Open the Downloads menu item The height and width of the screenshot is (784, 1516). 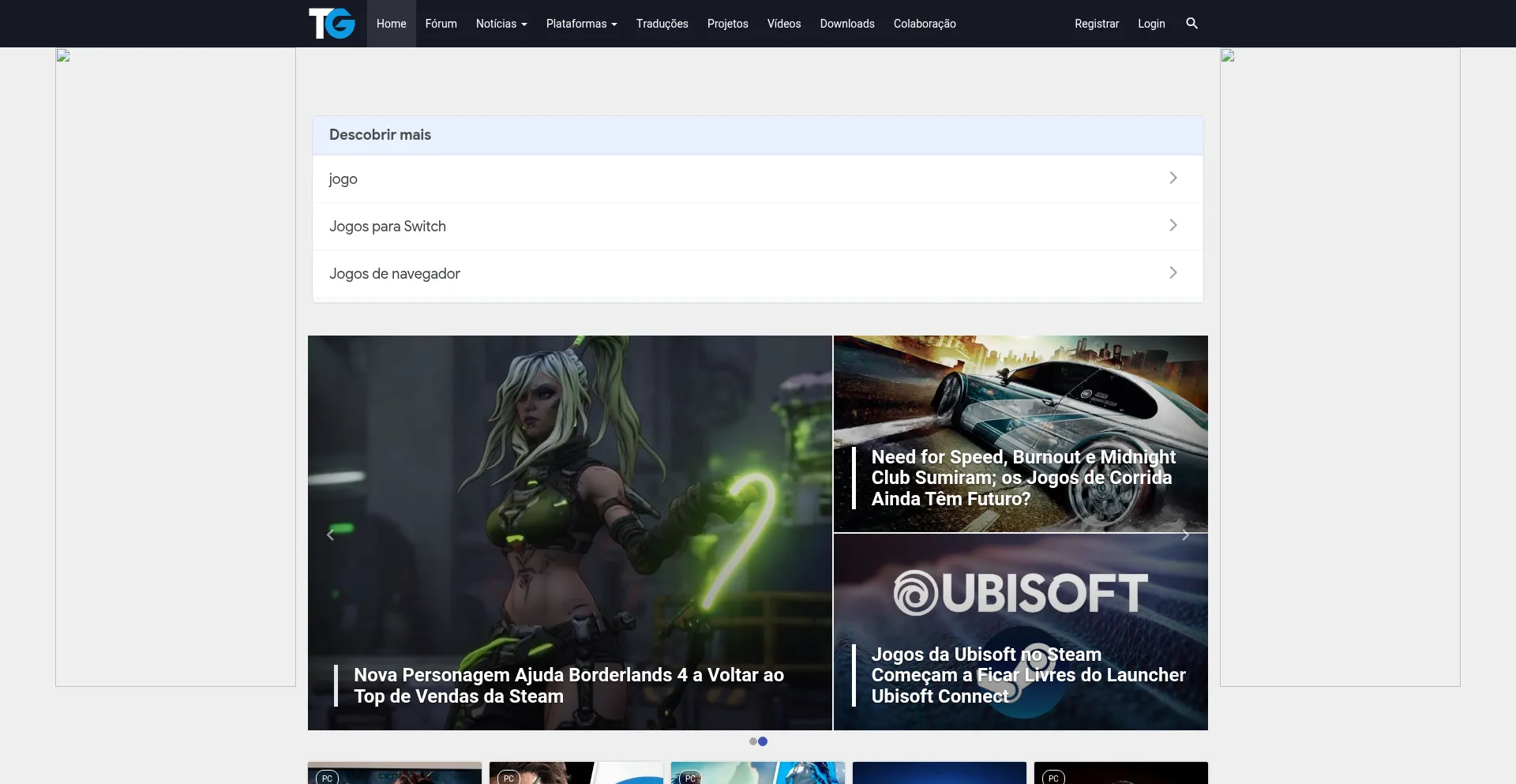click(x=847, y=24)
